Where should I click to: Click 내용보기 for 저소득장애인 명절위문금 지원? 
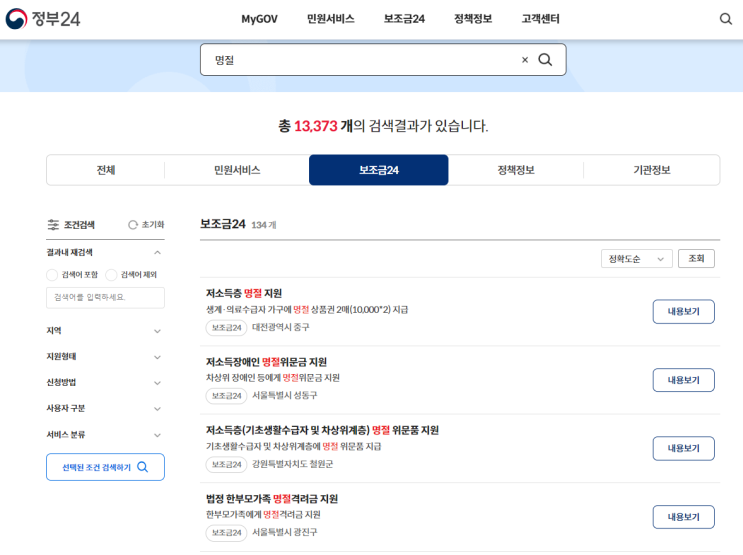pyautogui.click(x=683, y=380)
